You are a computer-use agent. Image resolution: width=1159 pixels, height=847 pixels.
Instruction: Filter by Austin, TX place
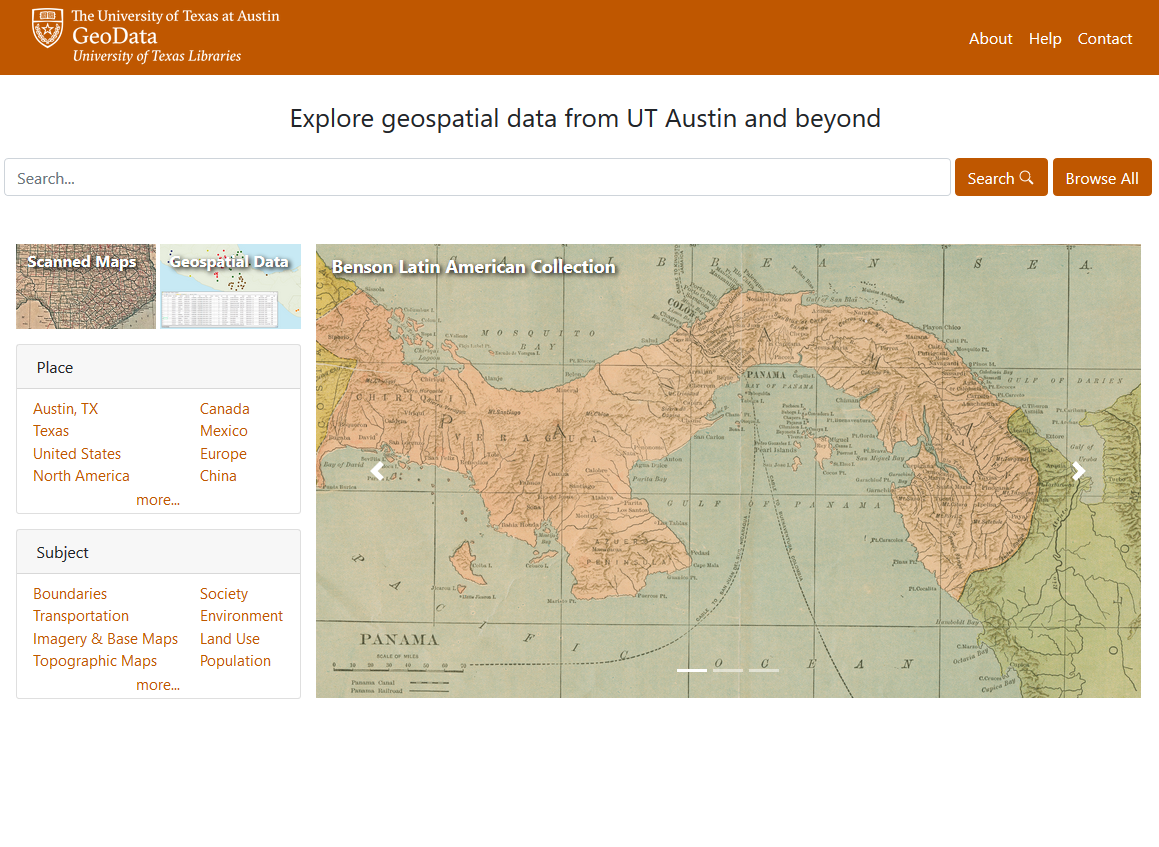pos(65,409)
